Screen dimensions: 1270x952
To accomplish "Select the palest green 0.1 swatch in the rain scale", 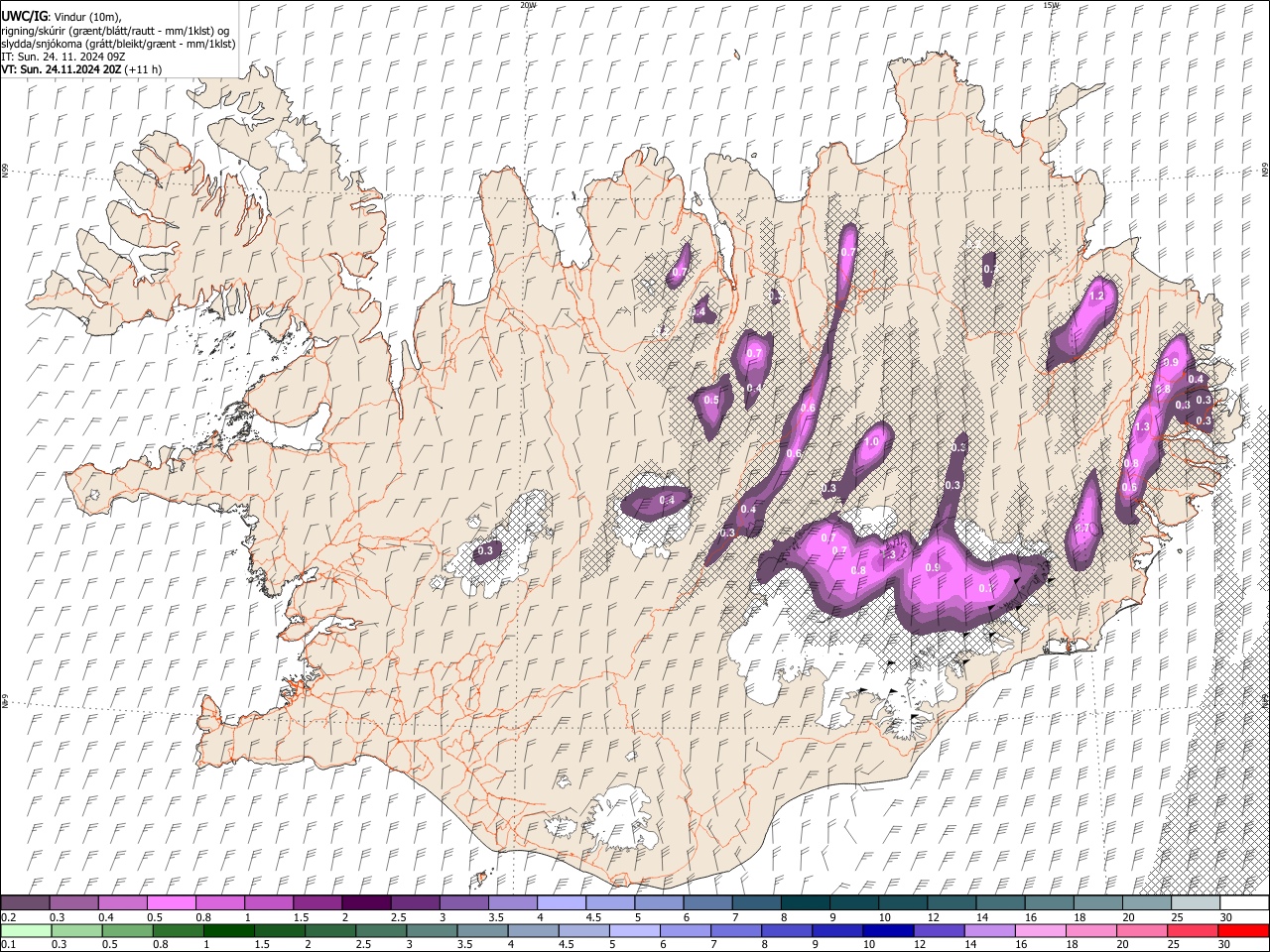I will 27,930.
